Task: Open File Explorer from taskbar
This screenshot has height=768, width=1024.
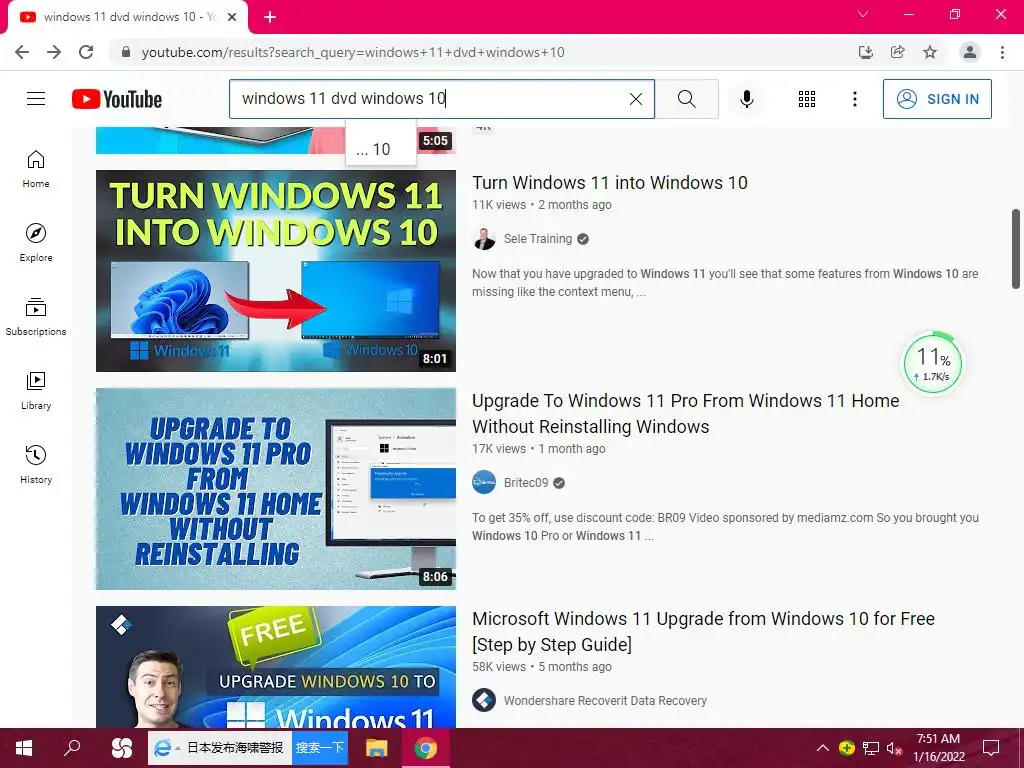Action: tap(376, 748)
